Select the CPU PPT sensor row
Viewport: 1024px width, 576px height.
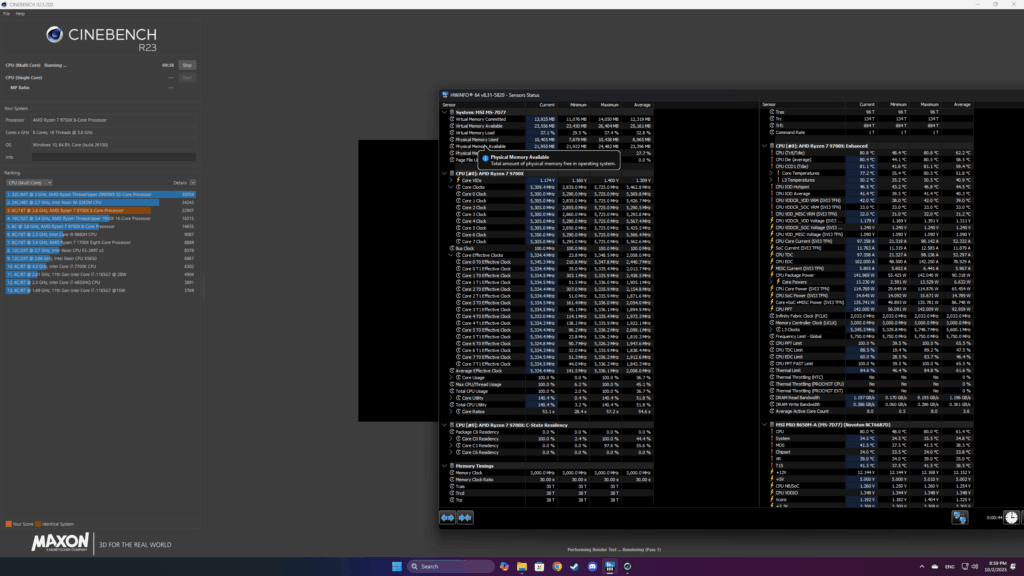(x=867, y=310)
